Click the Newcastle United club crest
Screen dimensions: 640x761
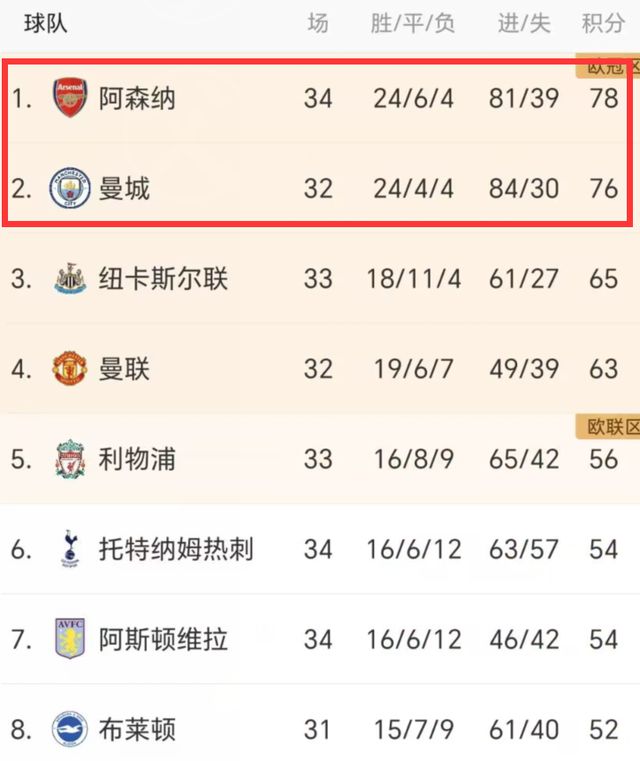tap(70, 278)
